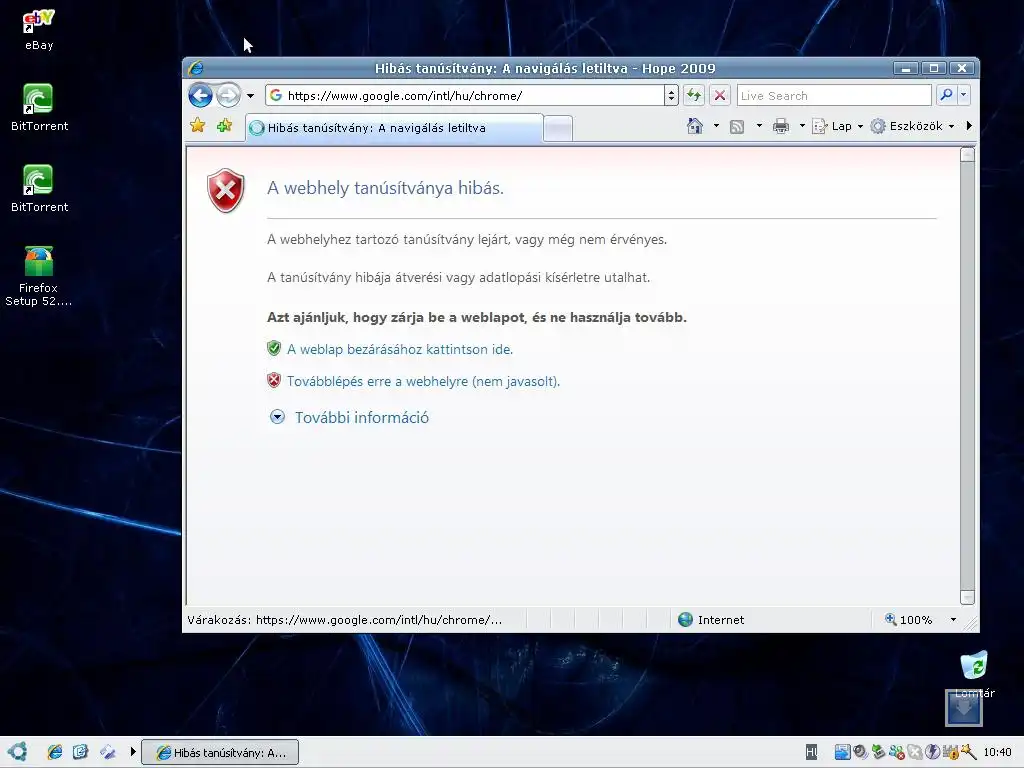Expand the address bar history dropdown
Viewport: 1024px width, 768px height.
[671, 95]
